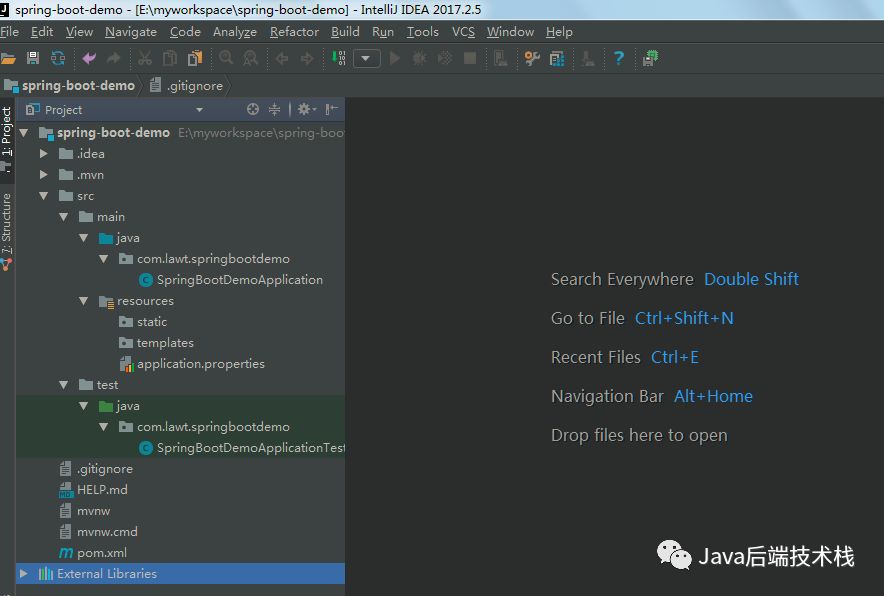This screenshot has height=596, width=884.
Task: Click the Back navigation arrow
Action: tap(281, 58)
